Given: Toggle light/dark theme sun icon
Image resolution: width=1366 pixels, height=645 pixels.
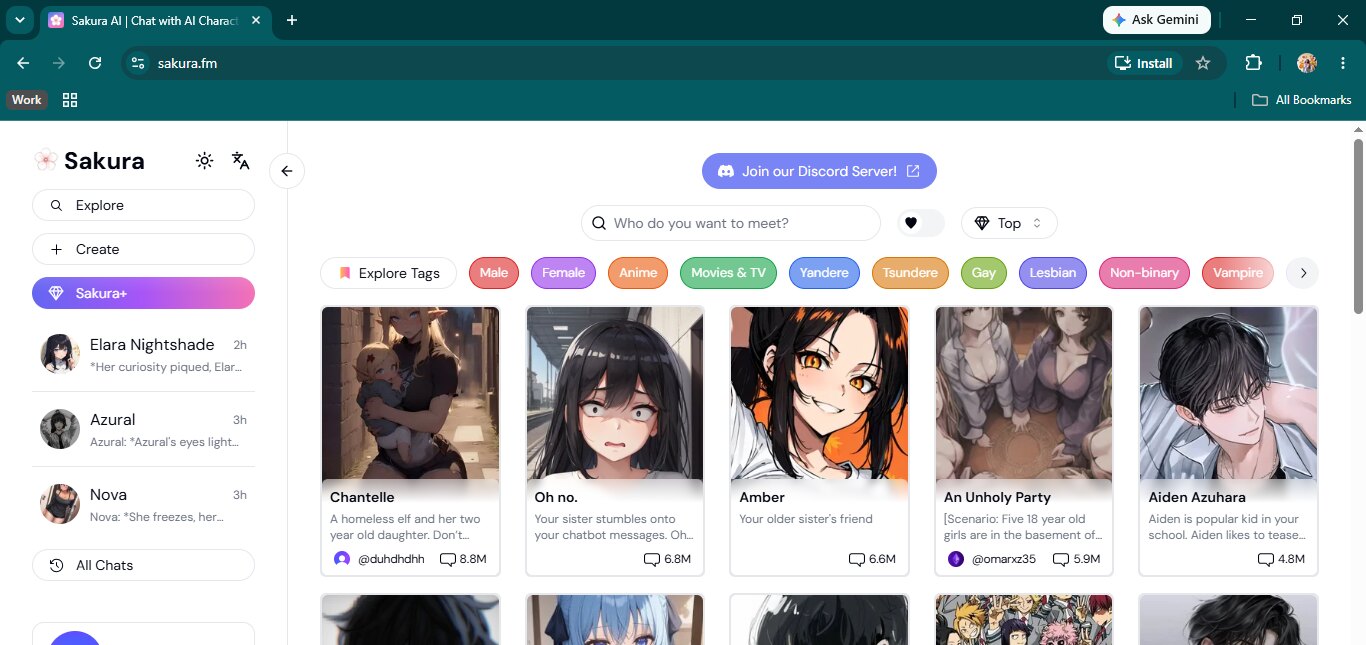Looking at the screenshot, I should point(205,160).
